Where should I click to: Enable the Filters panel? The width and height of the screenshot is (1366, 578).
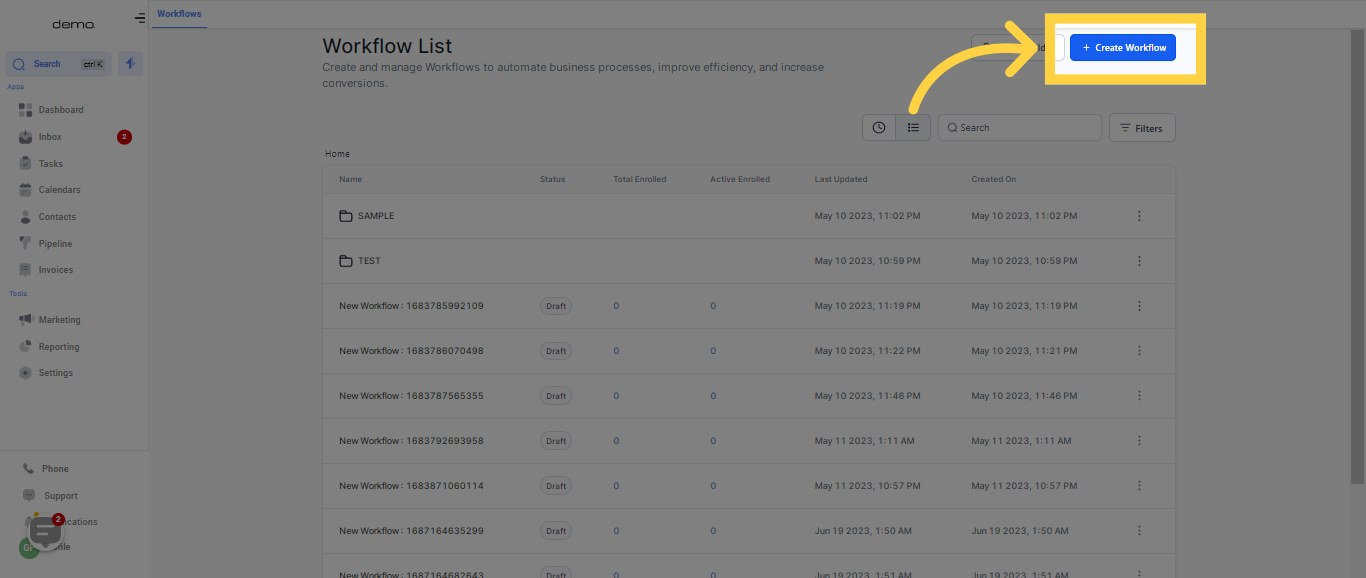(x=1141, y=127)
